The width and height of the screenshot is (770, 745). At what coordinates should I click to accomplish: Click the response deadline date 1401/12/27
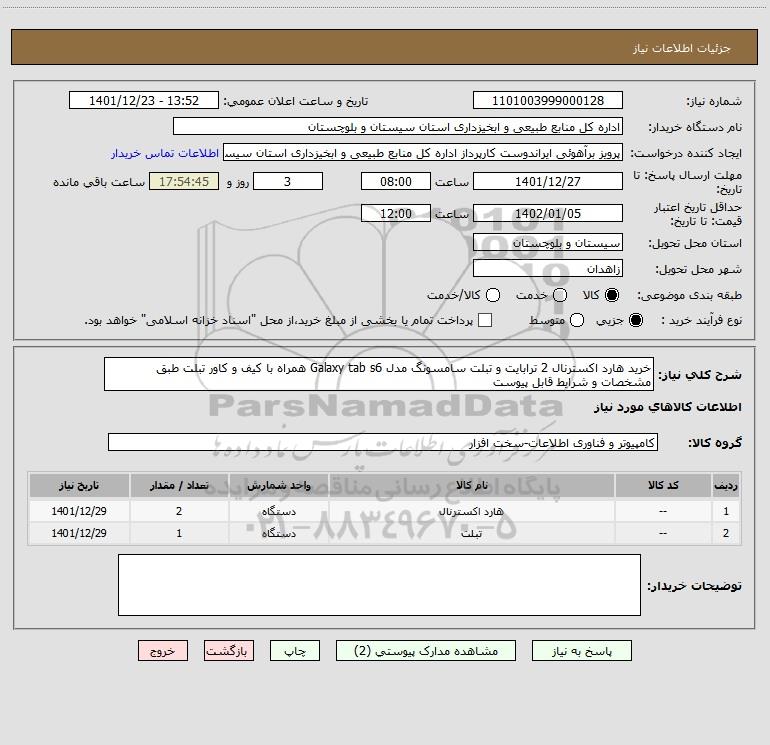coord(548,181)
